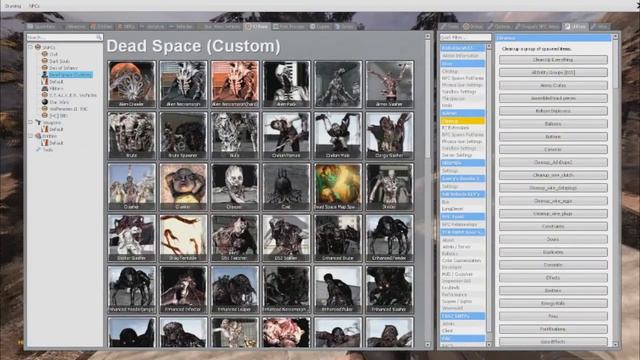This screenshot has height=360, width=640.
Task: Open the NPCs menu in top bar
Action: (x=34, y=6)
